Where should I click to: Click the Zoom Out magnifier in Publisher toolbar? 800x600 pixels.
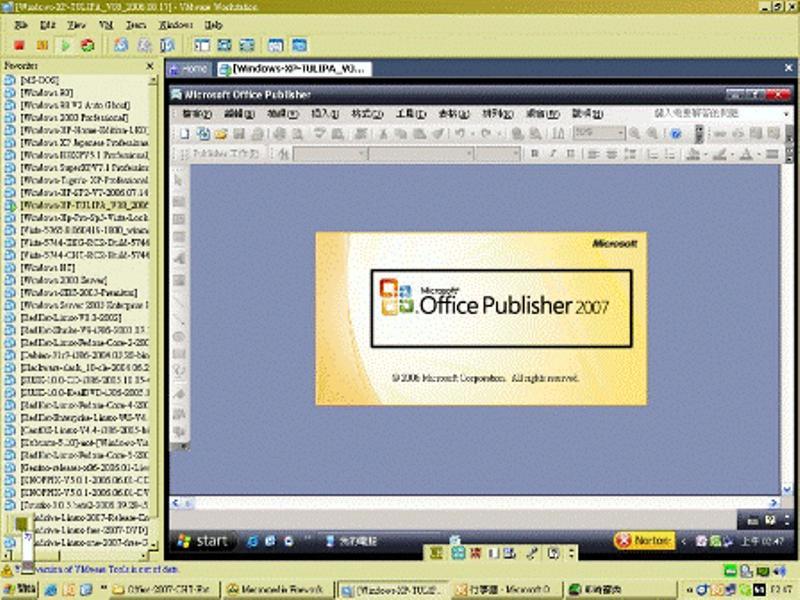635,134
